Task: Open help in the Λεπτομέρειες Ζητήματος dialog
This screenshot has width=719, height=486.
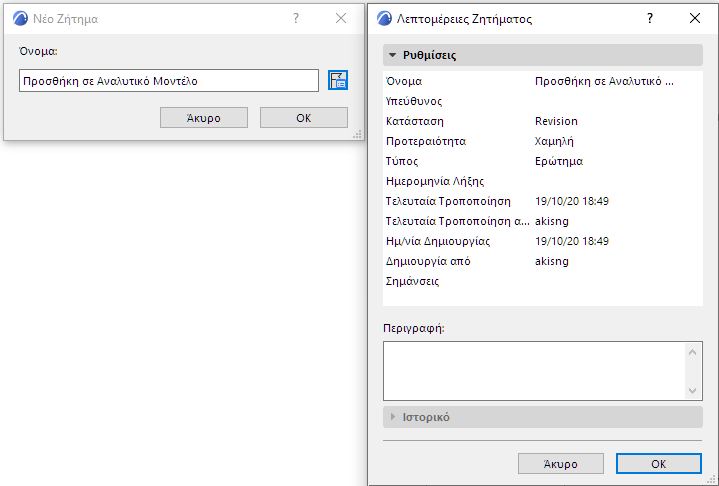Action: click(650, 18)
